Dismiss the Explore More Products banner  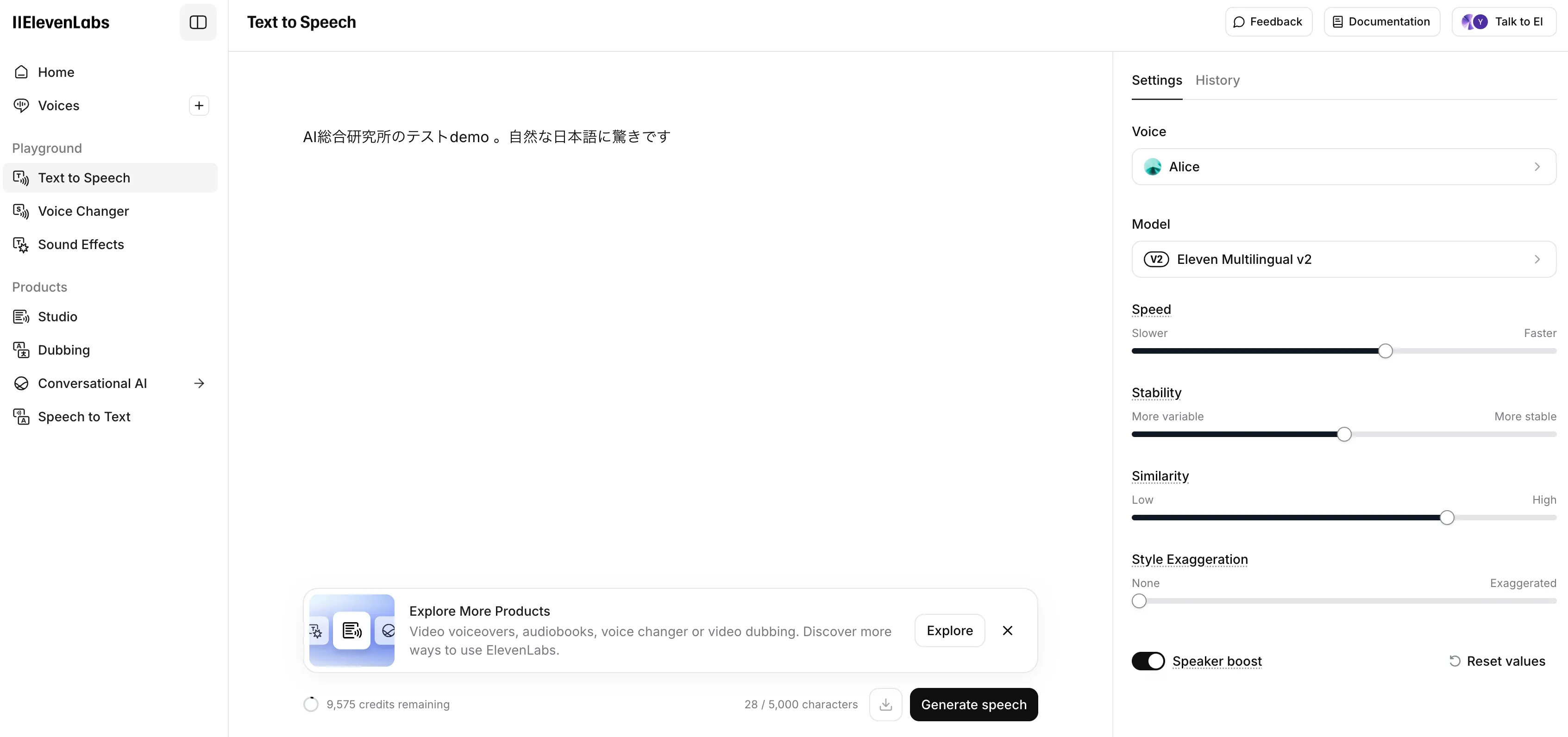click(x=1007, y=631)
